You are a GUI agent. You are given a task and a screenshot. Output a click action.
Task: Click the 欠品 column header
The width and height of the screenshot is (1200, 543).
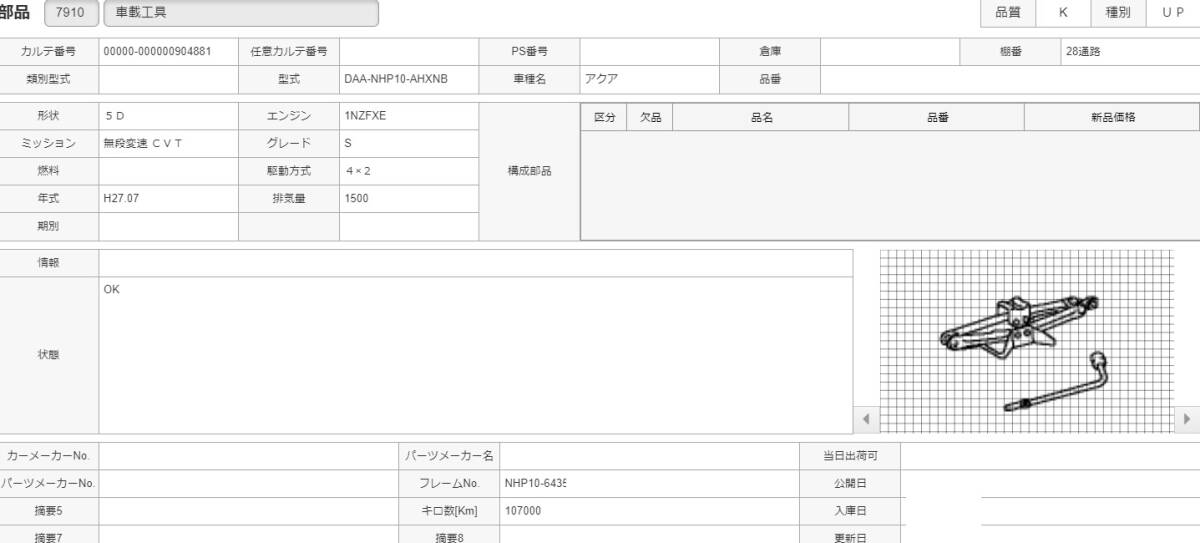point(650,117)
